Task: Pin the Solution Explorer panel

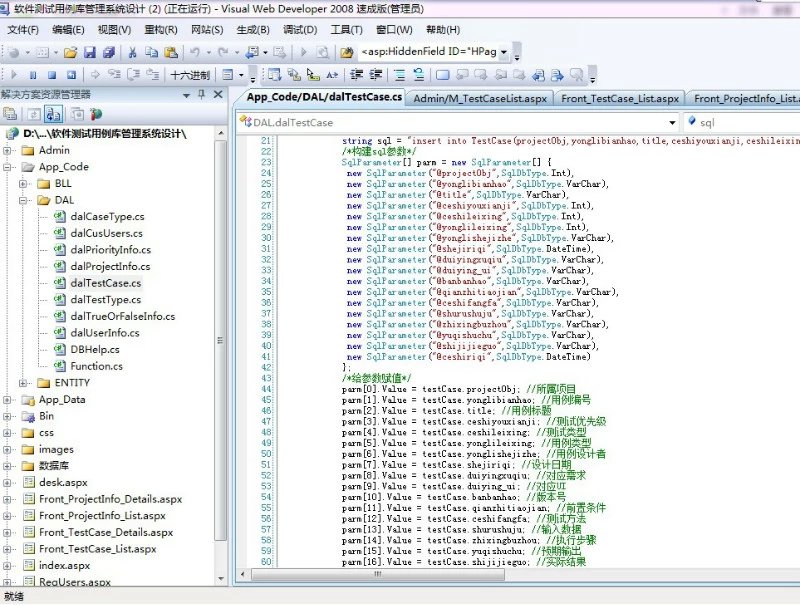Action: pyautogui.click(x=202, y=94)
